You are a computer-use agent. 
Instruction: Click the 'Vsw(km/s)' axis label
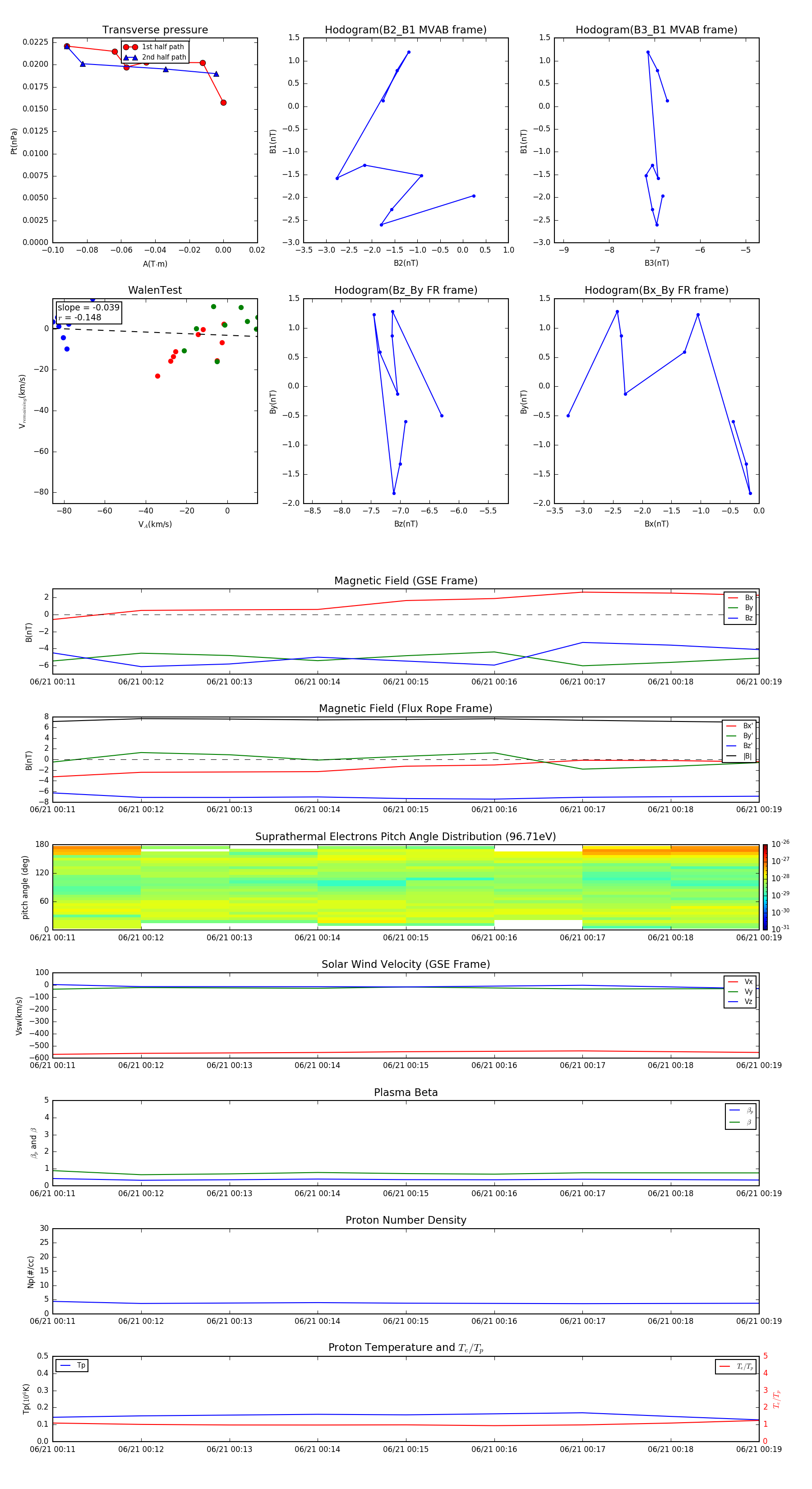coord(19,1015)
